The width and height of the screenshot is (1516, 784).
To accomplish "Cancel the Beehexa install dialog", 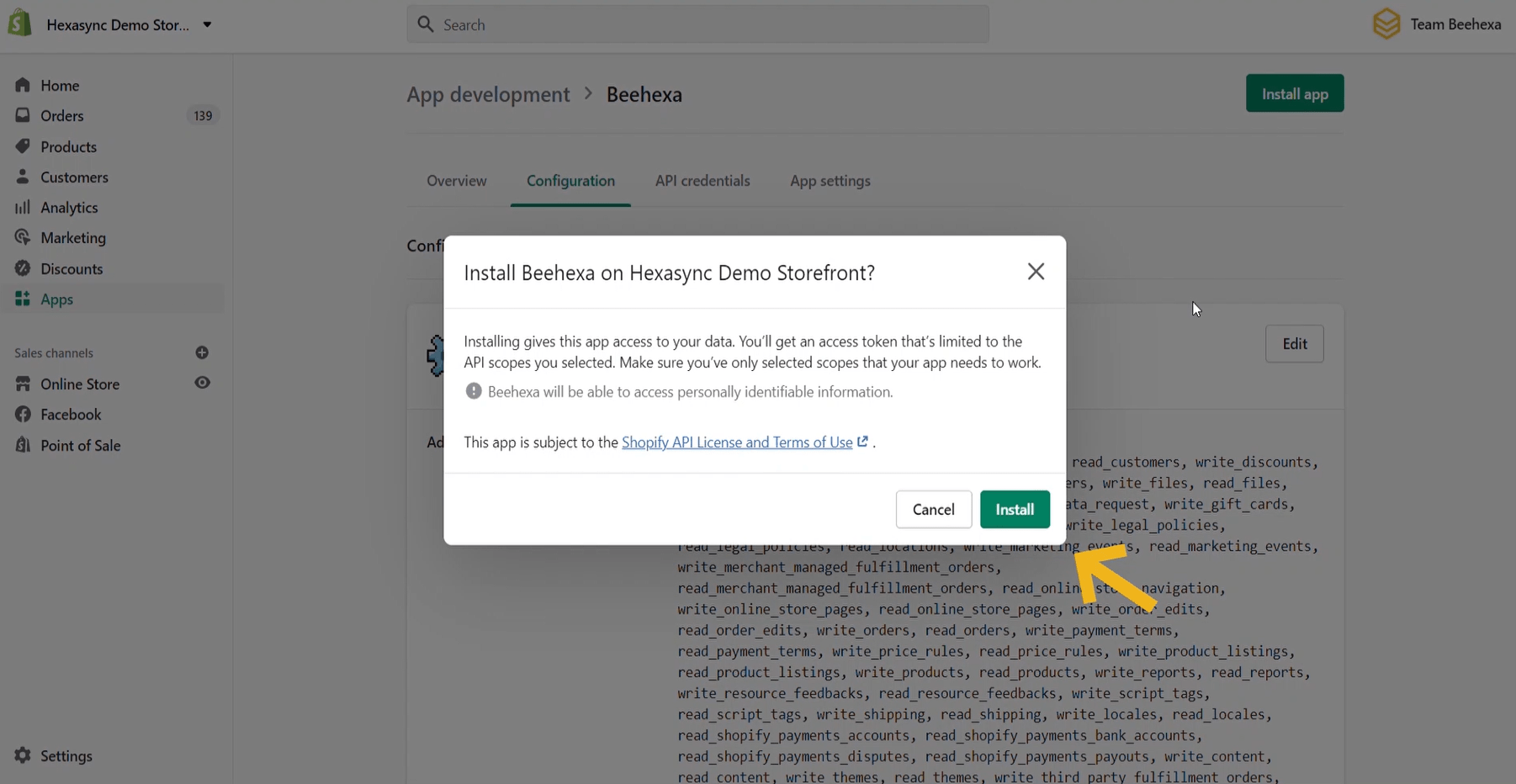I will (934, 509).
